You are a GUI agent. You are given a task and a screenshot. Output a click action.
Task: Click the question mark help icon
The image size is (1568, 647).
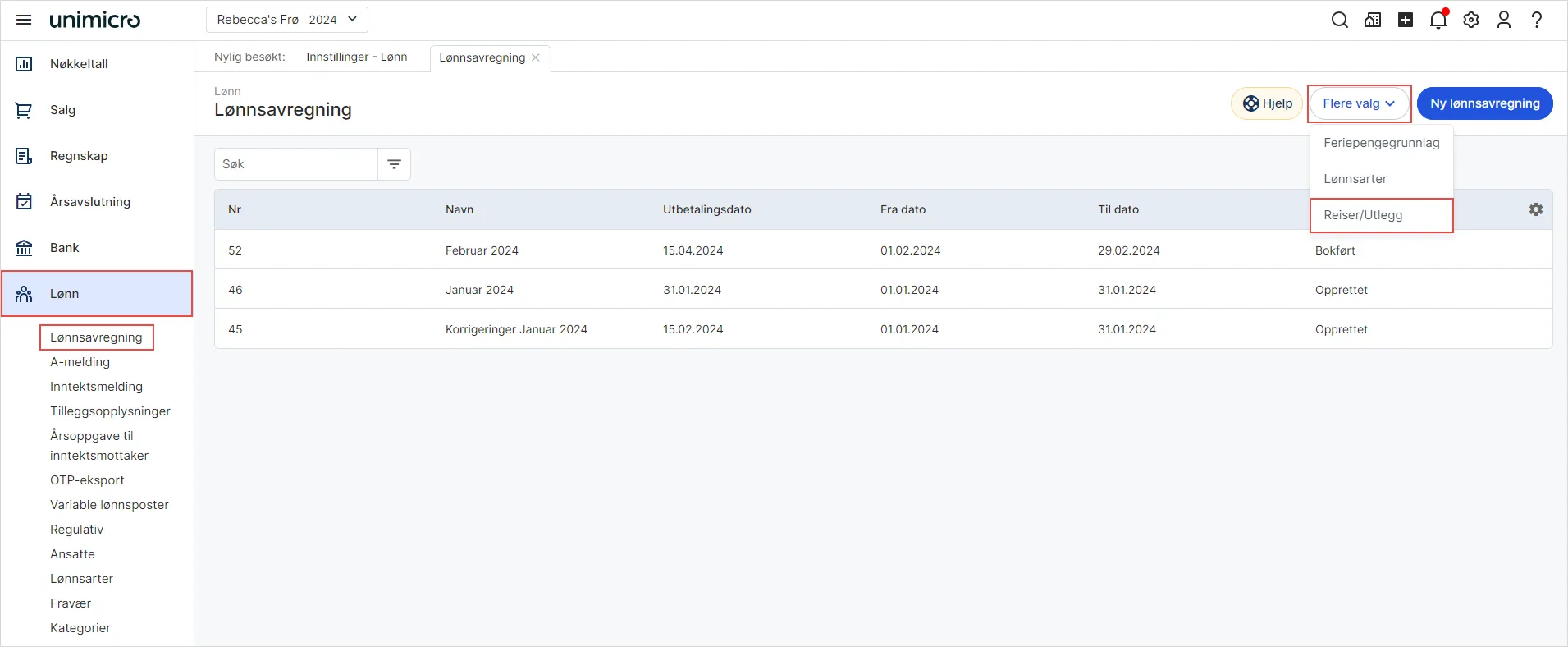(1537, 20)
